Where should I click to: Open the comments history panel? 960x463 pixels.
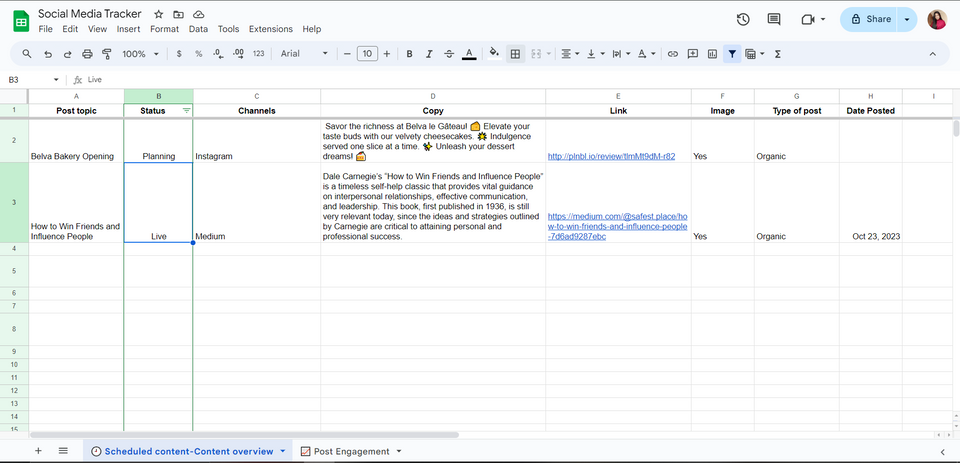pyautogui.click(x=774, y=19)
